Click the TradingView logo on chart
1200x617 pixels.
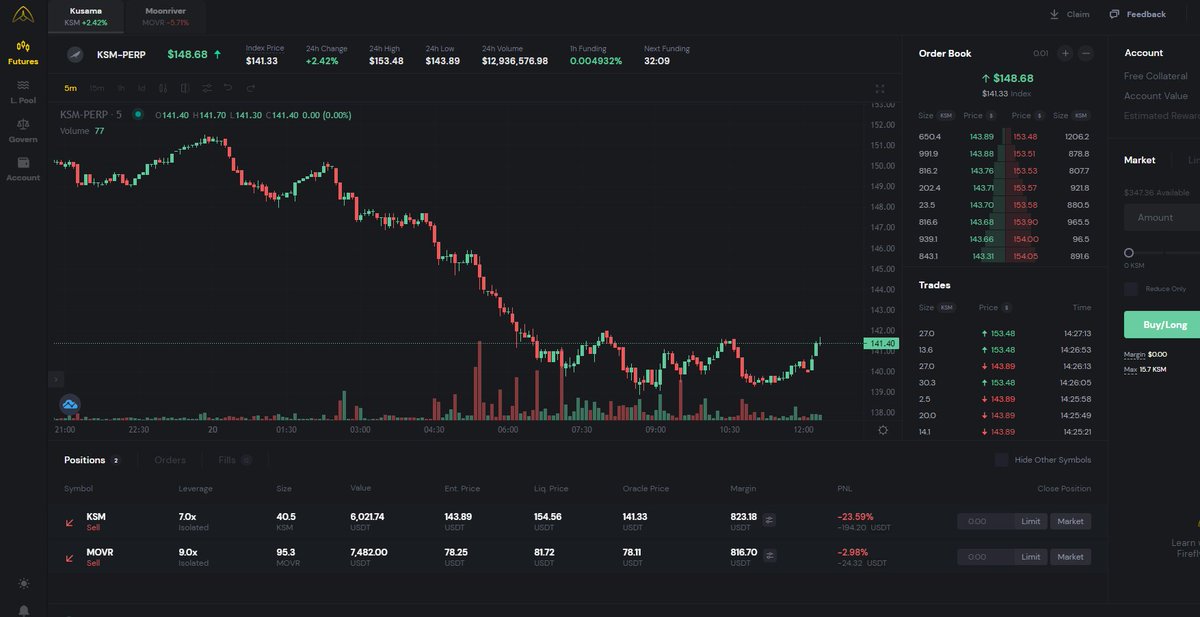click(70, 404)
